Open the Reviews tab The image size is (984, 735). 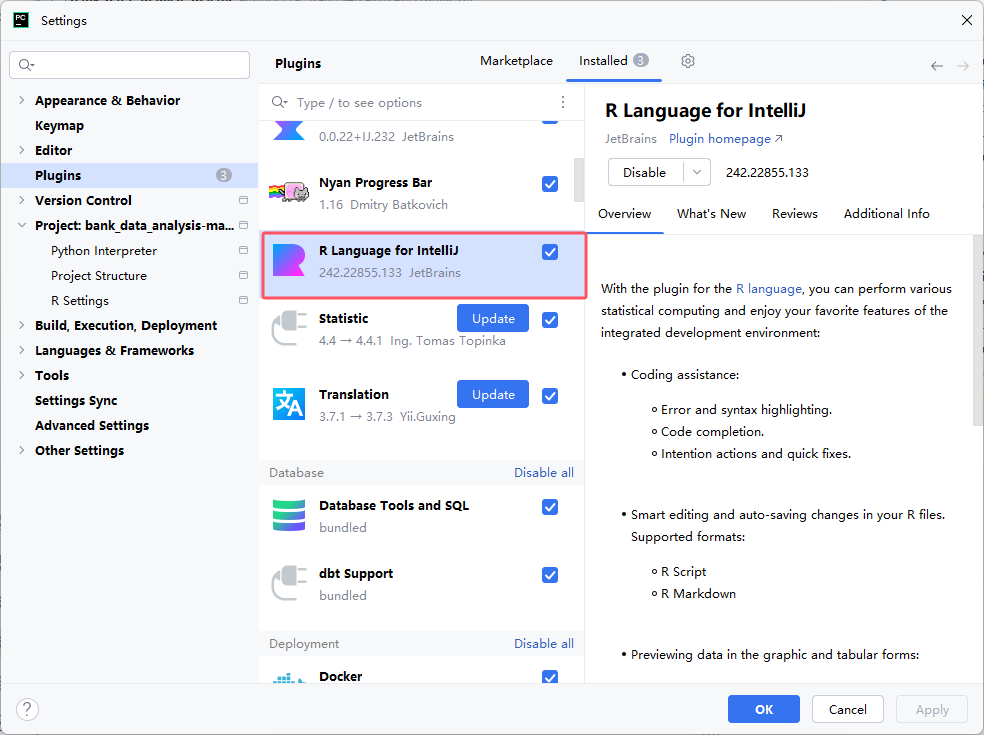point(794,213)
